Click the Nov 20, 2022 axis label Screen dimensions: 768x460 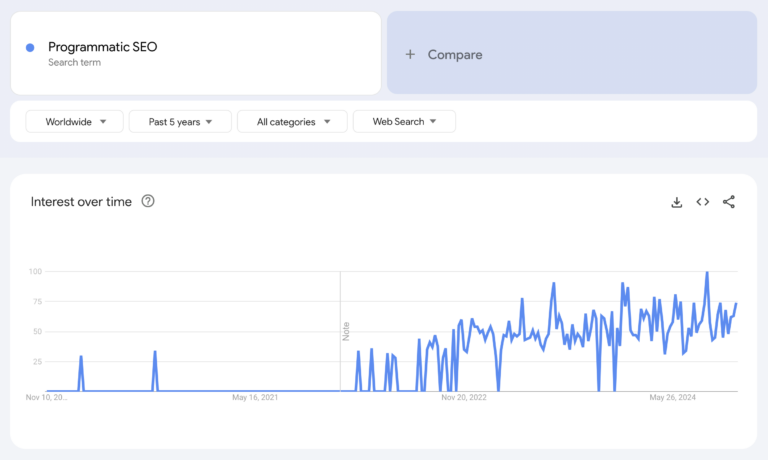464,398
